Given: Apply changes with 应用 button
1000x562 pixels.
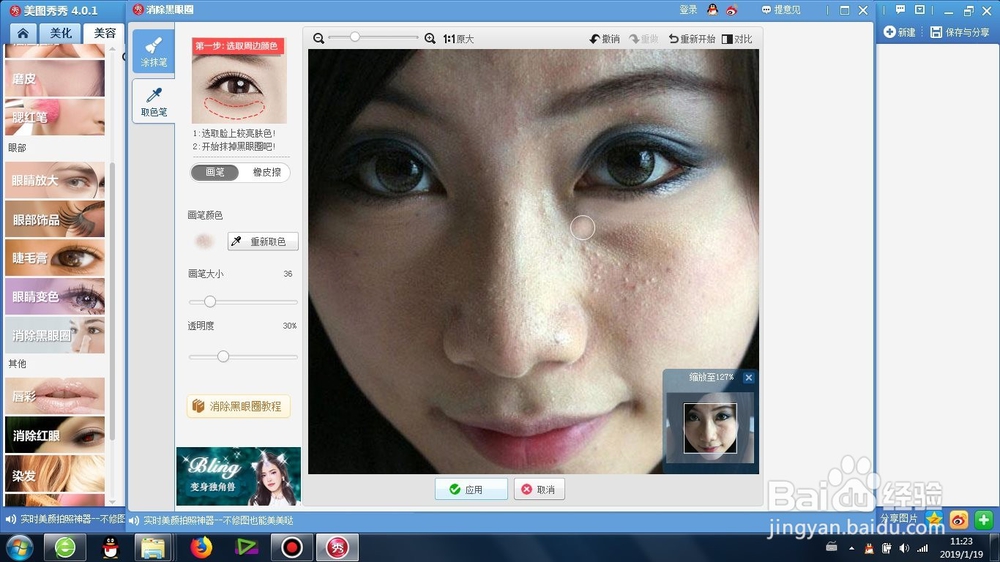Looking at the screenshot, I should pyautogui.click(x=471, y=489).
